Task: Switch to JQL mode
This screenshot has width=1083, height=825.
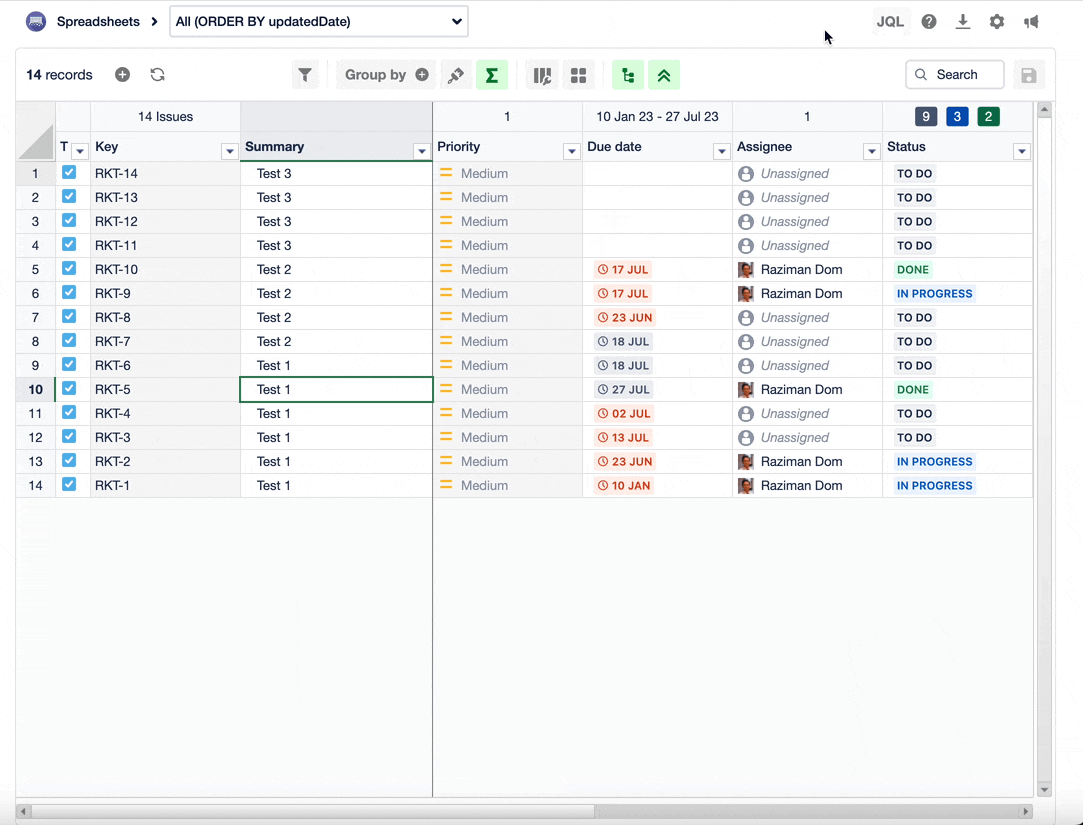Action: [889, 22]
